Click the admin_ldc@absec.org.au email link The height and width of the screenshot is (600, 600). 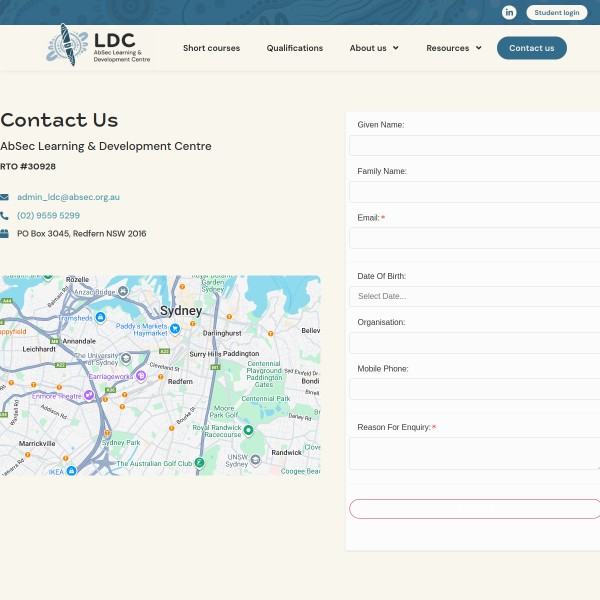[x=68, y=197]
